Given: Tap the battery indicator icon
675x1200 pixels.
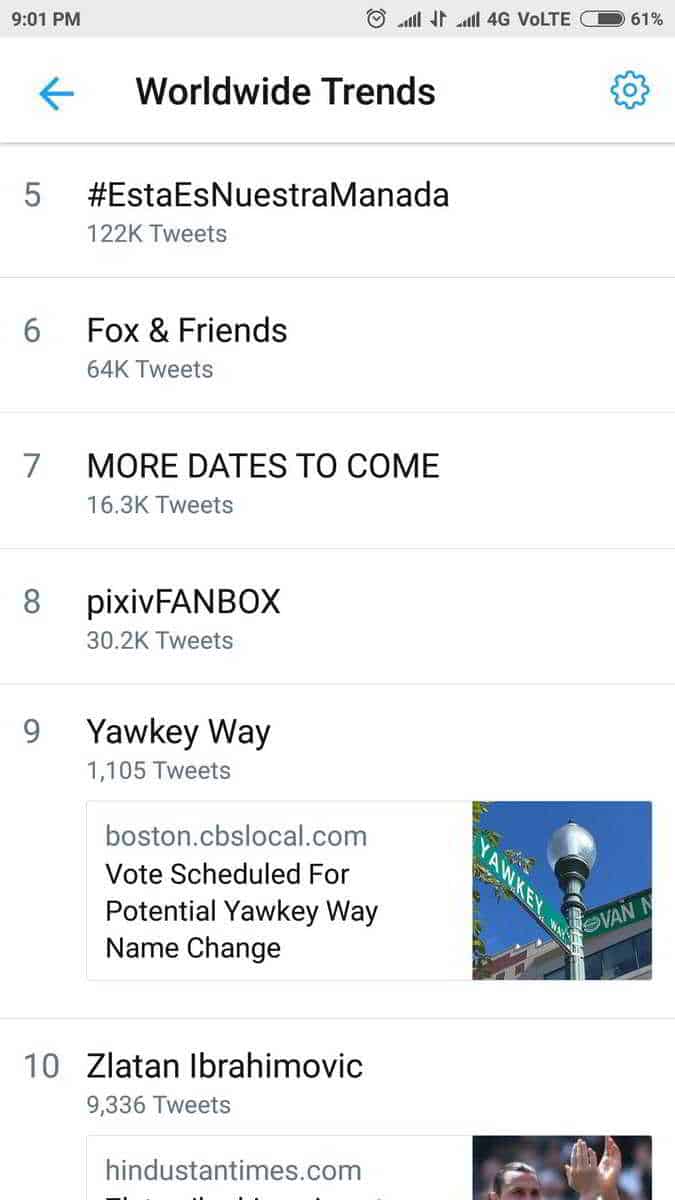Looking at the screenshot, I should (601, 19).
